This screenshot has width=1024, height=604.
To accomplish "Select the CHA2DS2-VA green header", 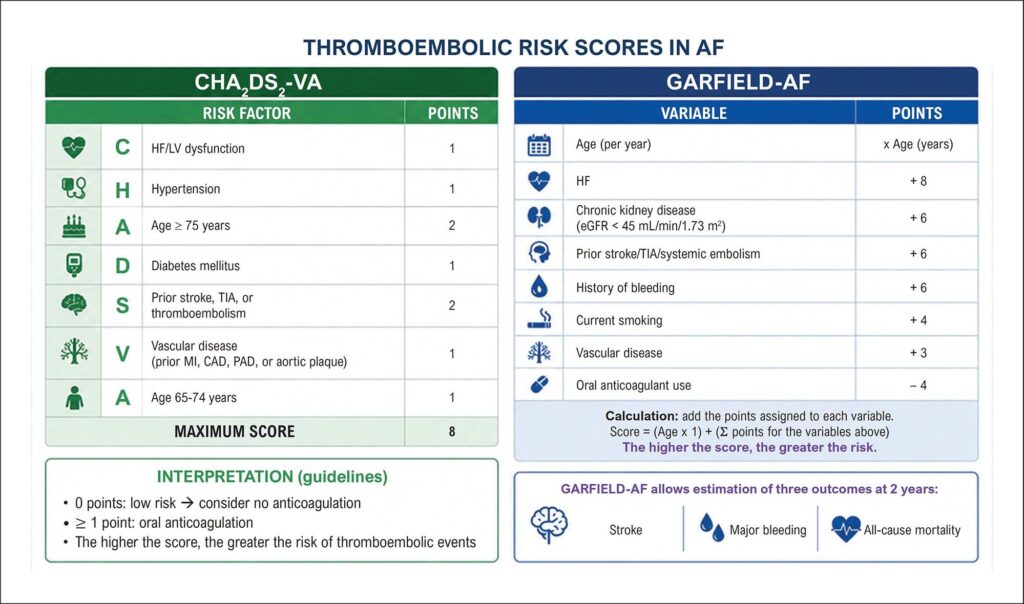I will coord(272,82).
